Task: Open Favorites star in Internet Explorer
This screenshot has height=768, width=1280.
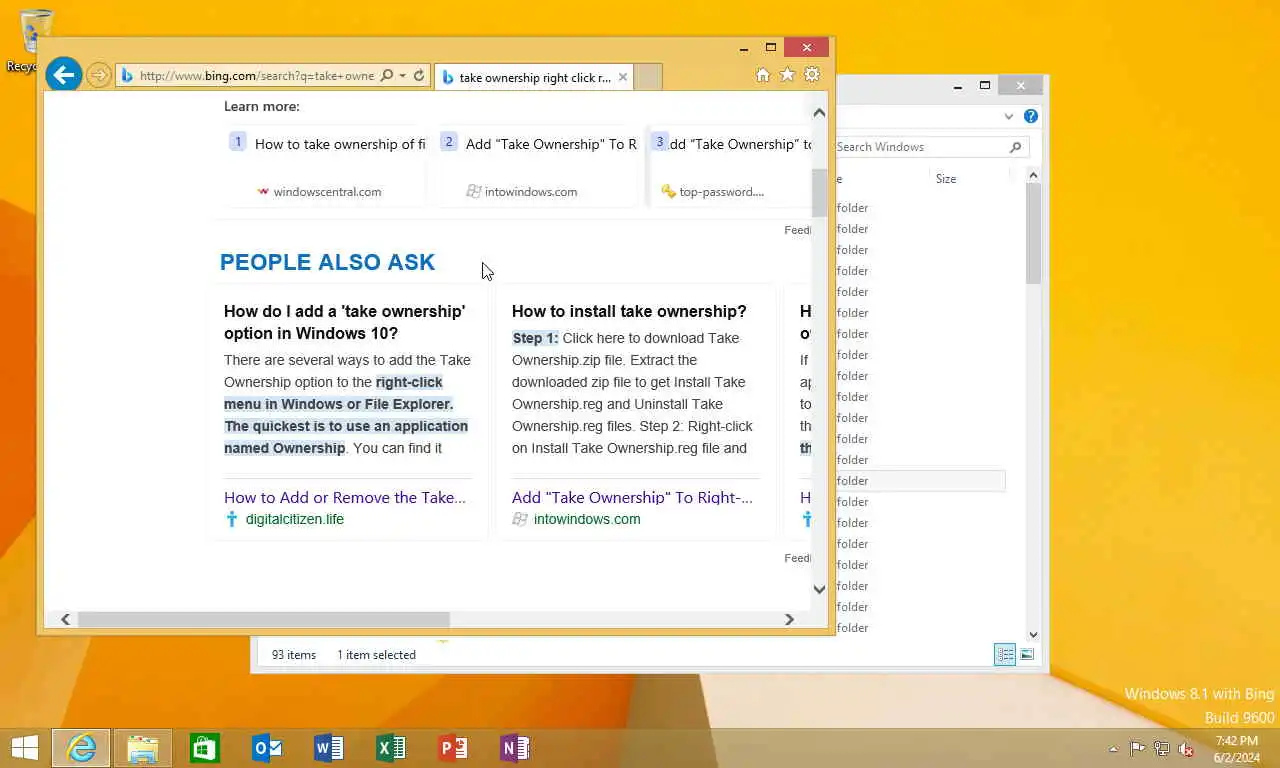Action: tap(787, 75)
